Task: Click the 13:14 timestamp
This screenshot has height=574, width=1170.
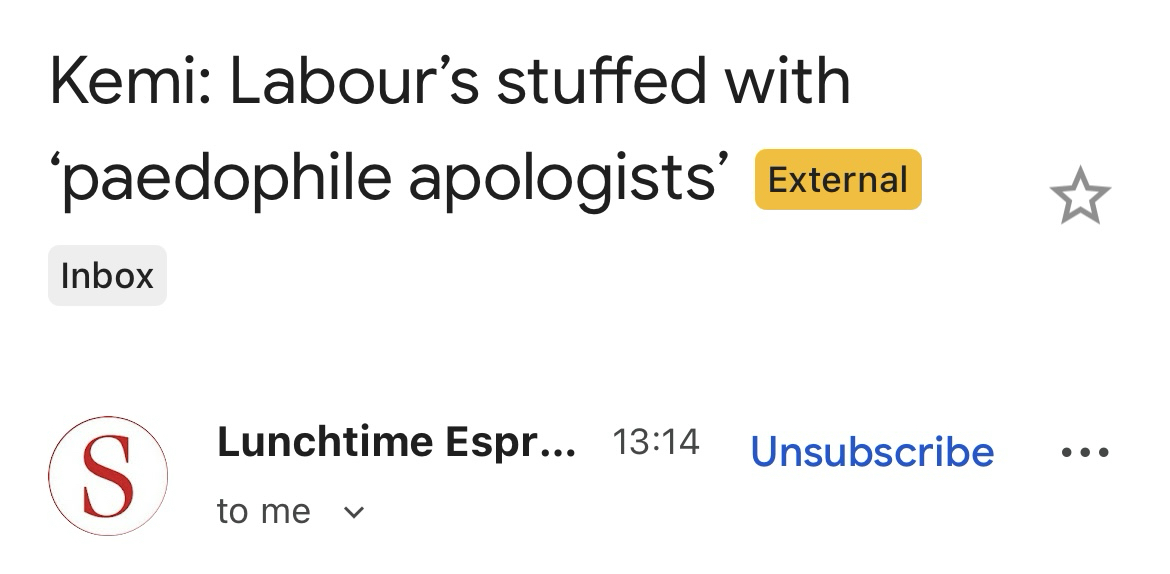Action: coord(655,442)
